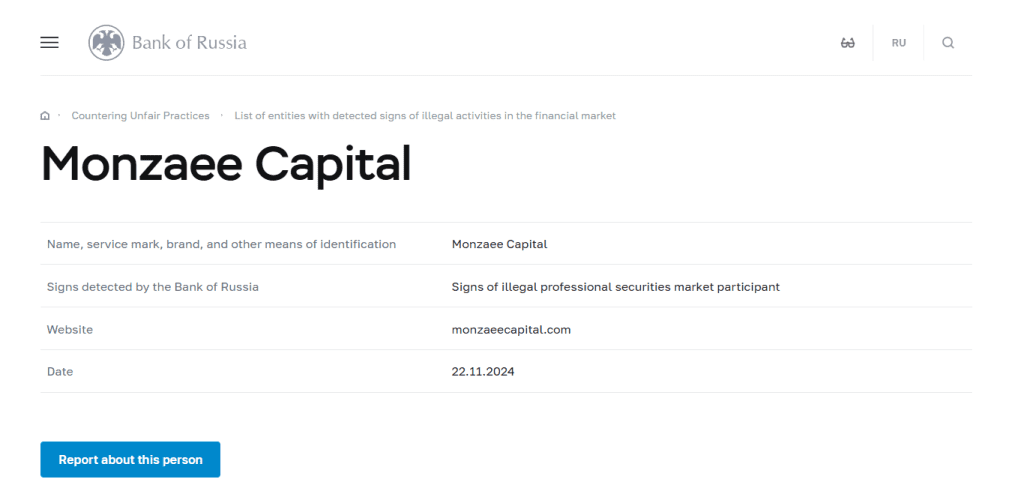Enable the visually impaired glasses mode
Image resolution: width=1024 pixels, height=494 pixels.
click(848, 43)
